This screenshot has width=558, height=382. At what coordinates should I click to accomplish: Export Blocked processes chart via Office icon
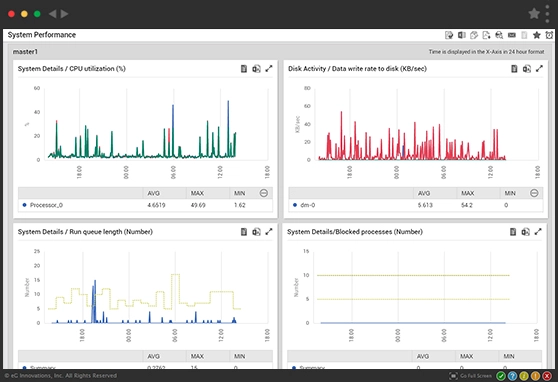coord(525,232)
